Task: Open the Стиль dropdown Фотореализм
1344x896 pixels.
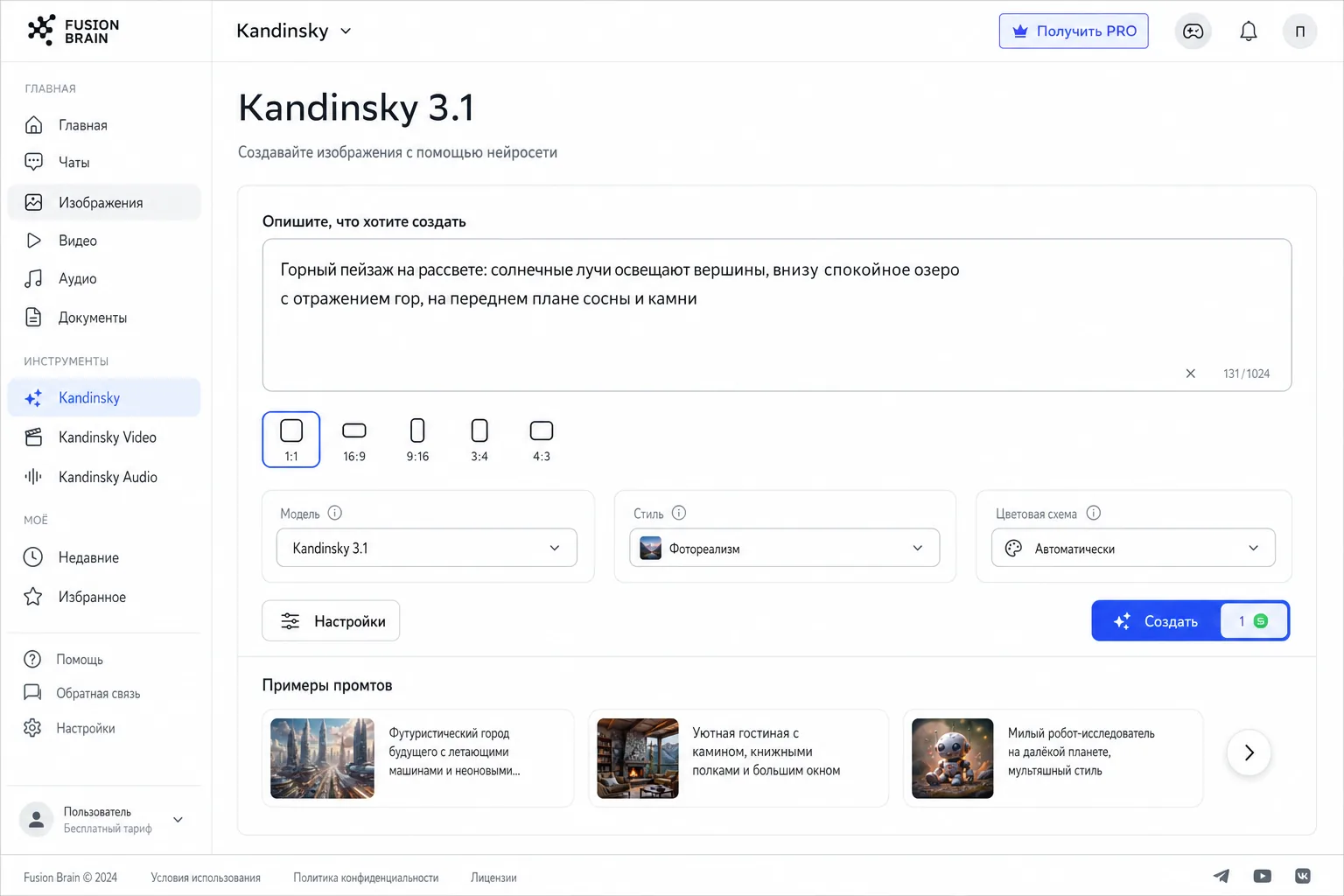Action: (785, 548)
